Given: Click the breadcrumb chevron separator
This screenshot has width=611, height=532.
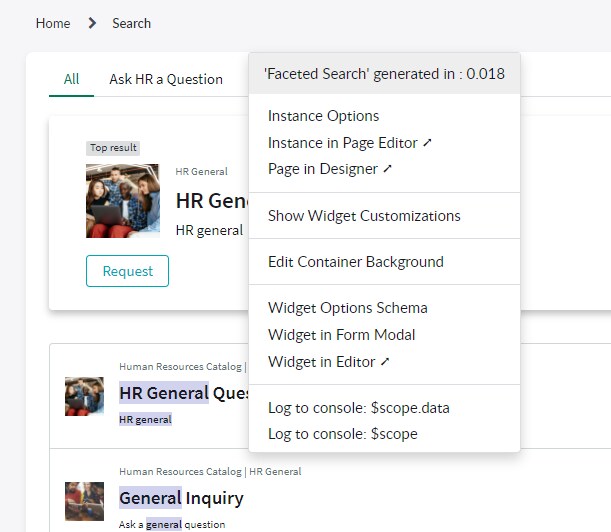Looking at the screenshot, I should 92,23.
